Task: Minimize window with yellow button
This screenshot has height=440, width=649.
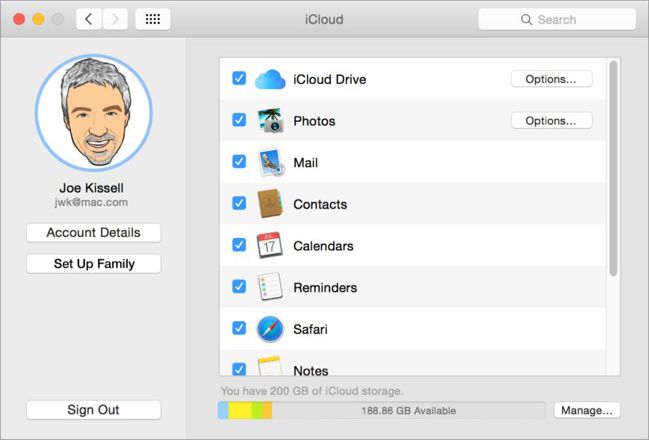Action: pos(38,19)
